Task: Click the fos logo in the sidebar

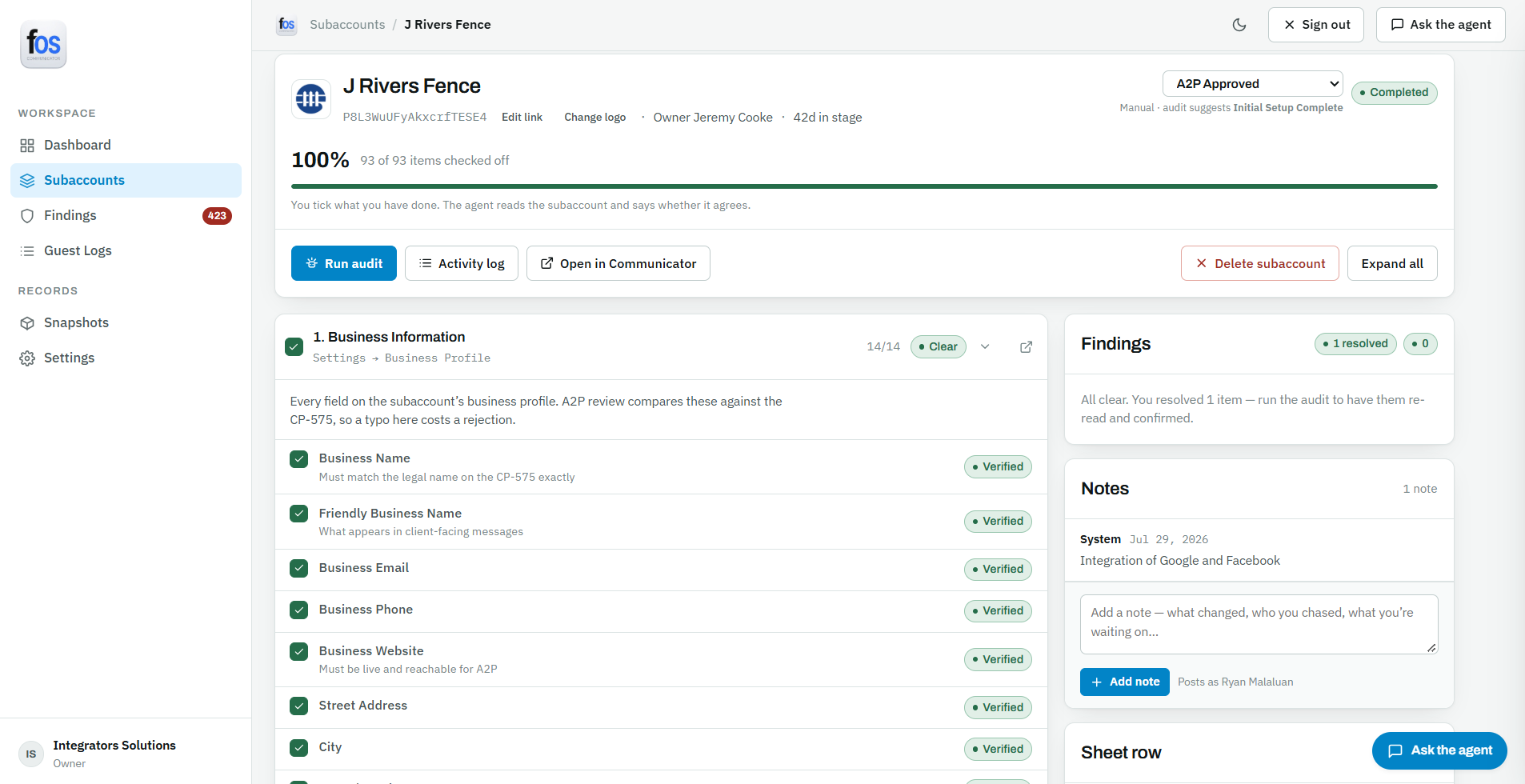Action: pos(43,44)
